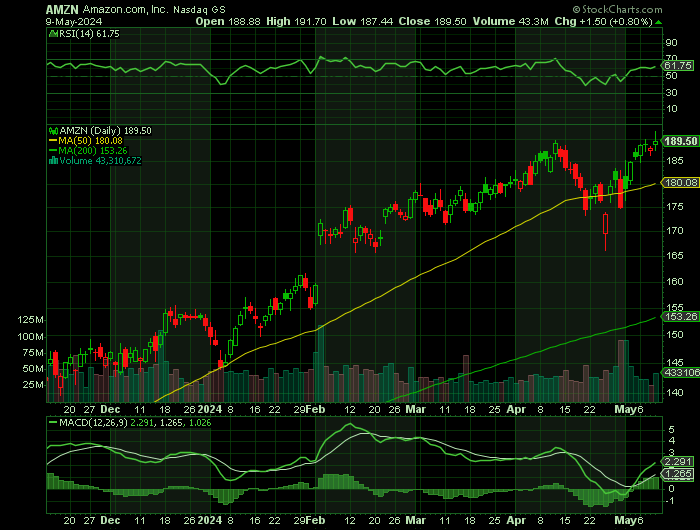Viewport: 700px width, 530px height.
Task: Click the RSI(14) legend line icon
Action: click(53, 34)
